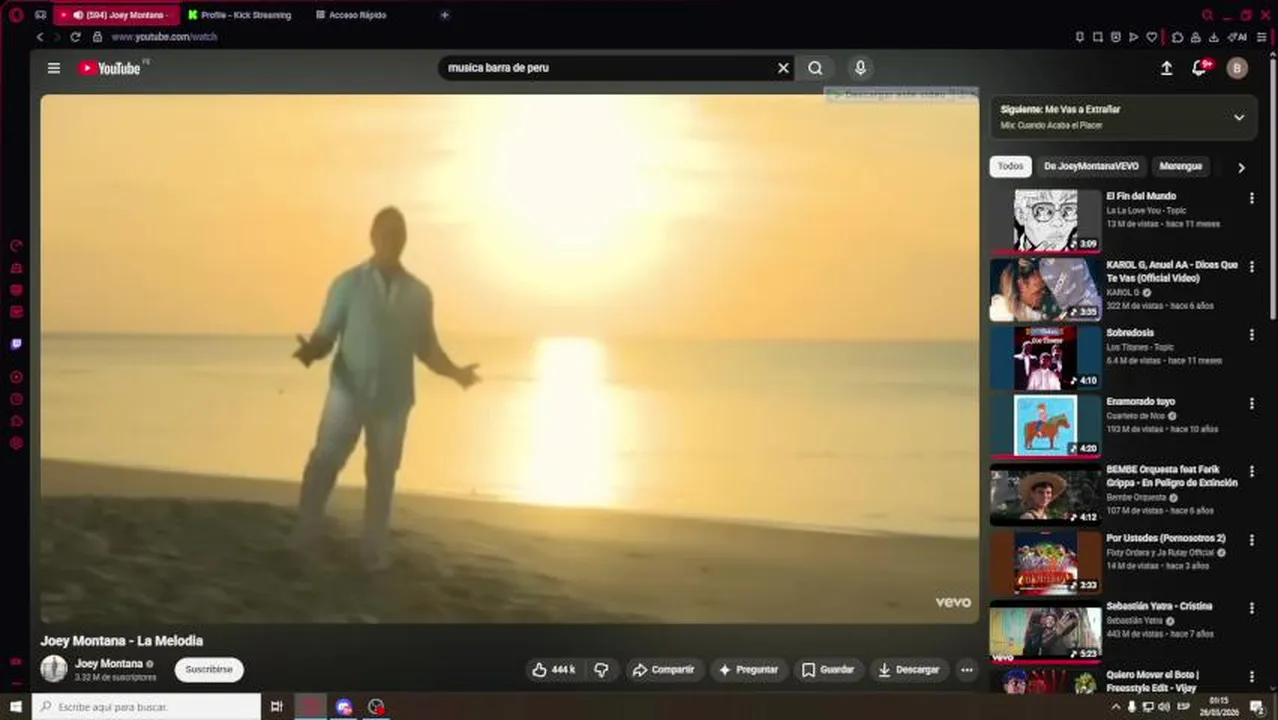Take a snapshot with the camera icon

pyautogui.click(x=1097, y=37)
